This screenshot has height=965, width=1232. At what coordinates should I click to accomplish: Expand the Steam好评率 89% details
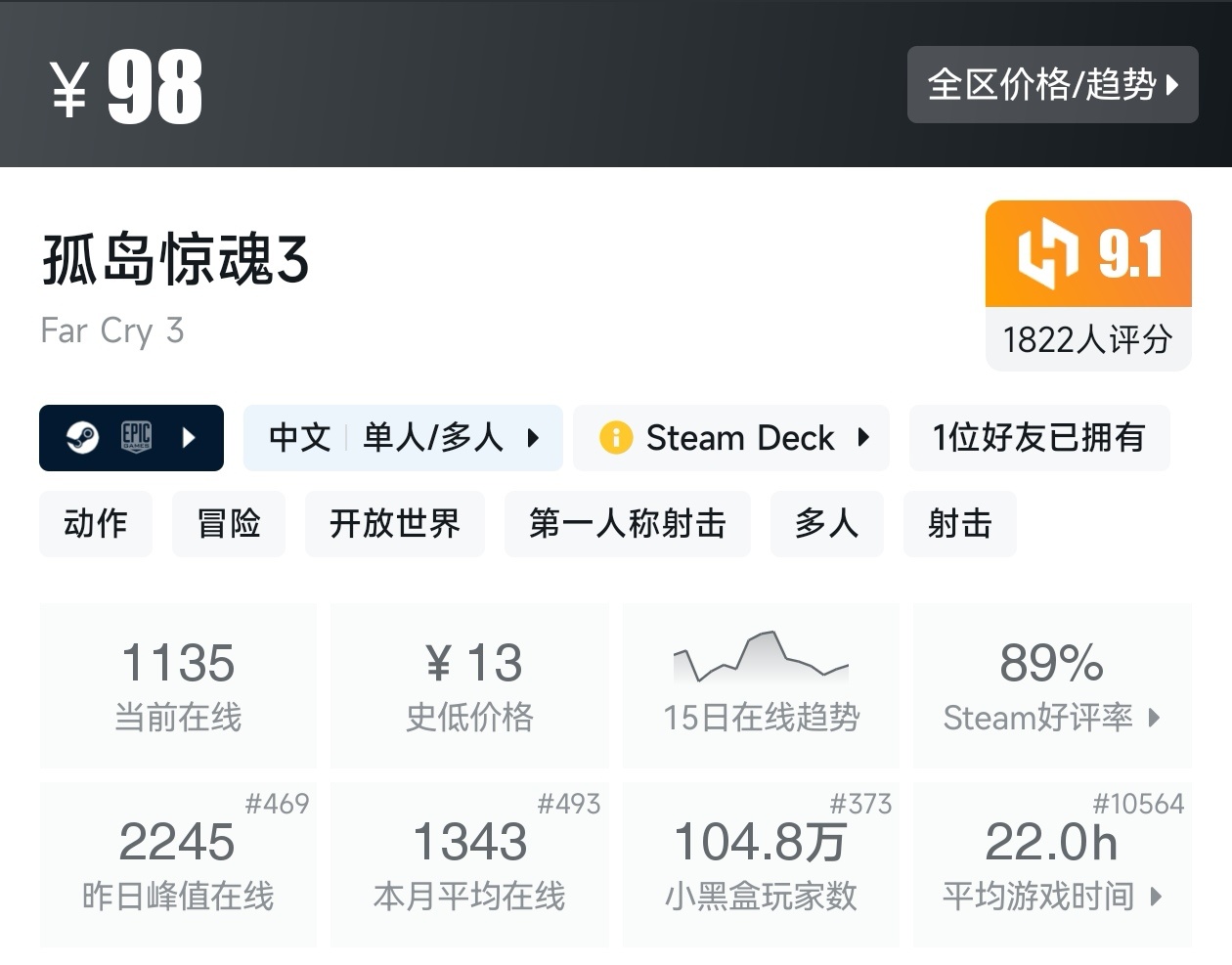[1052, 685]
